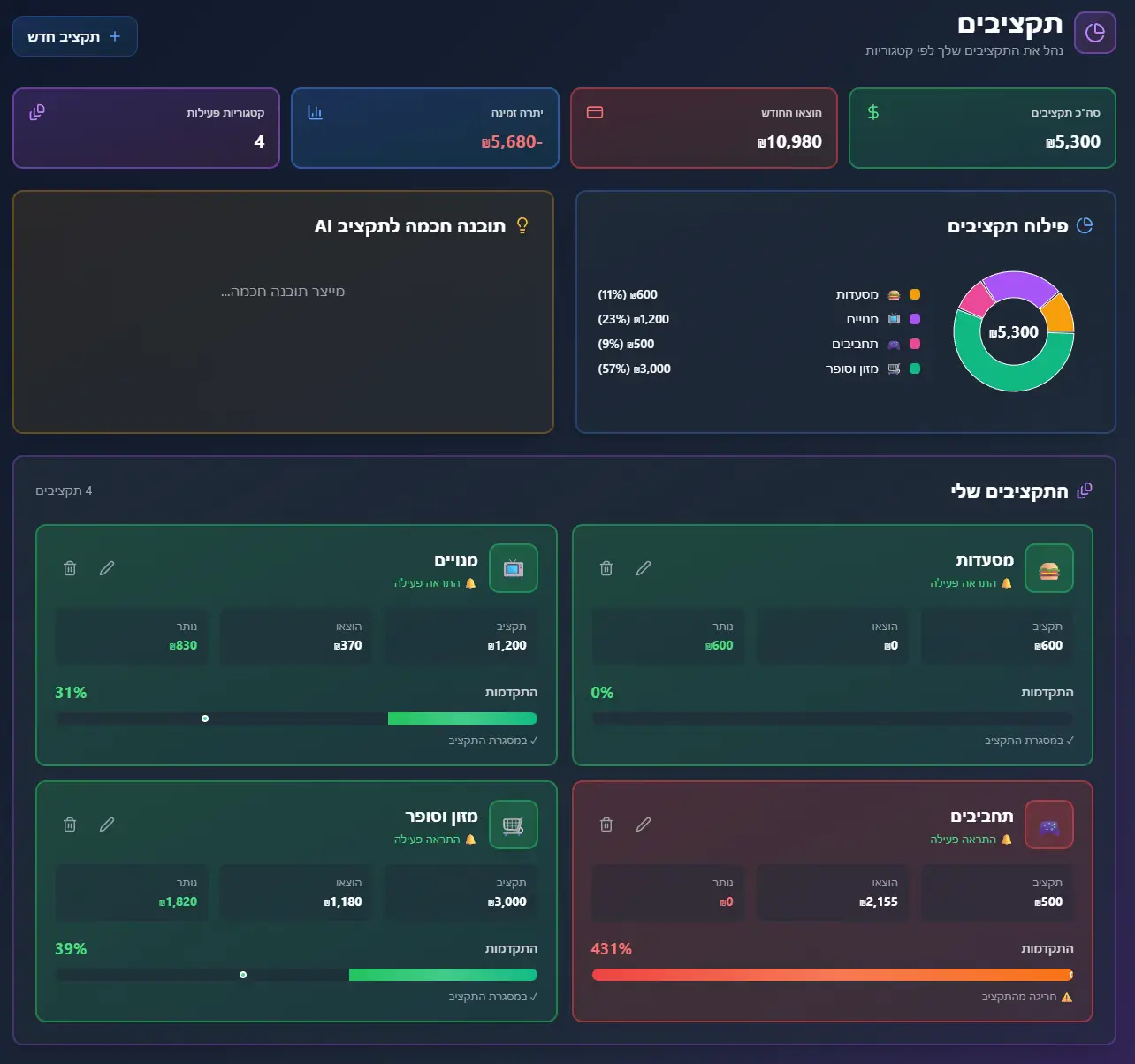Create a new budget with תקציב חדש
This screenshot has width=1135, height=1064.
(x=75, y=36)
